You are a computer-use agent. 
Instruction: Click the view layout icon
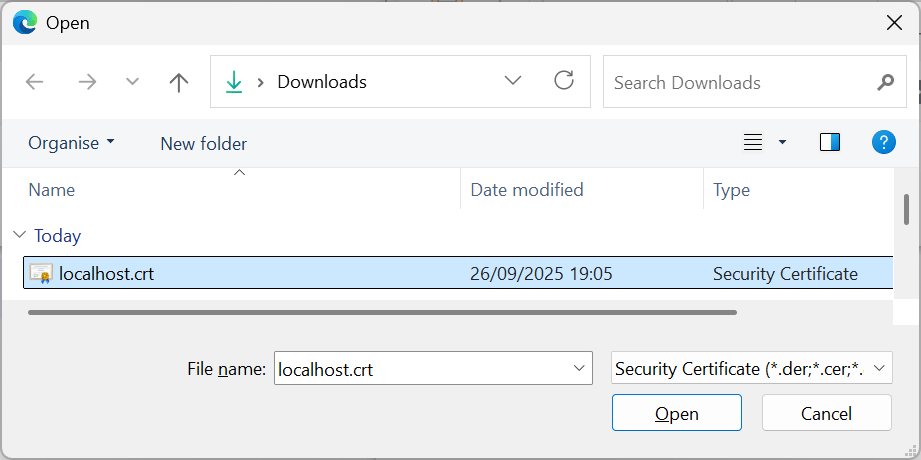753,142
